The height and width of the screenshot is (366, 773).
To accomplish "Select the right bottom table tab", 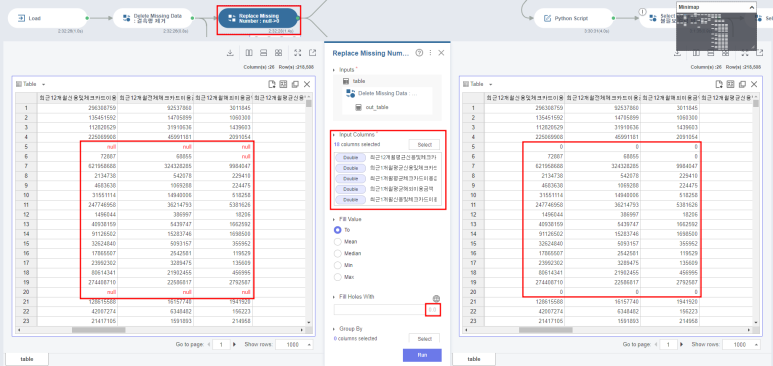I will [x=474, y=360].
